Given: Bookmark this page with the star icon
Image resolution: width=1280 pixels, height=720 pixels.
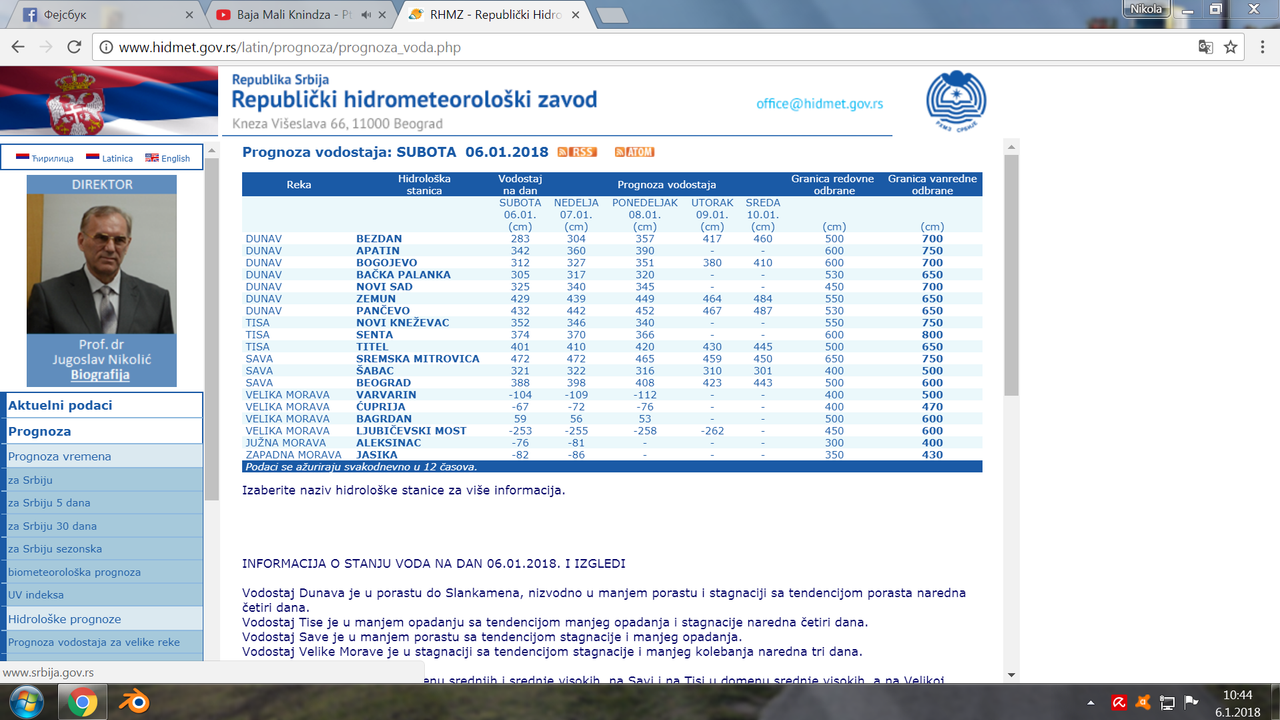Looking at the screenshot, I should (1231, 47).
